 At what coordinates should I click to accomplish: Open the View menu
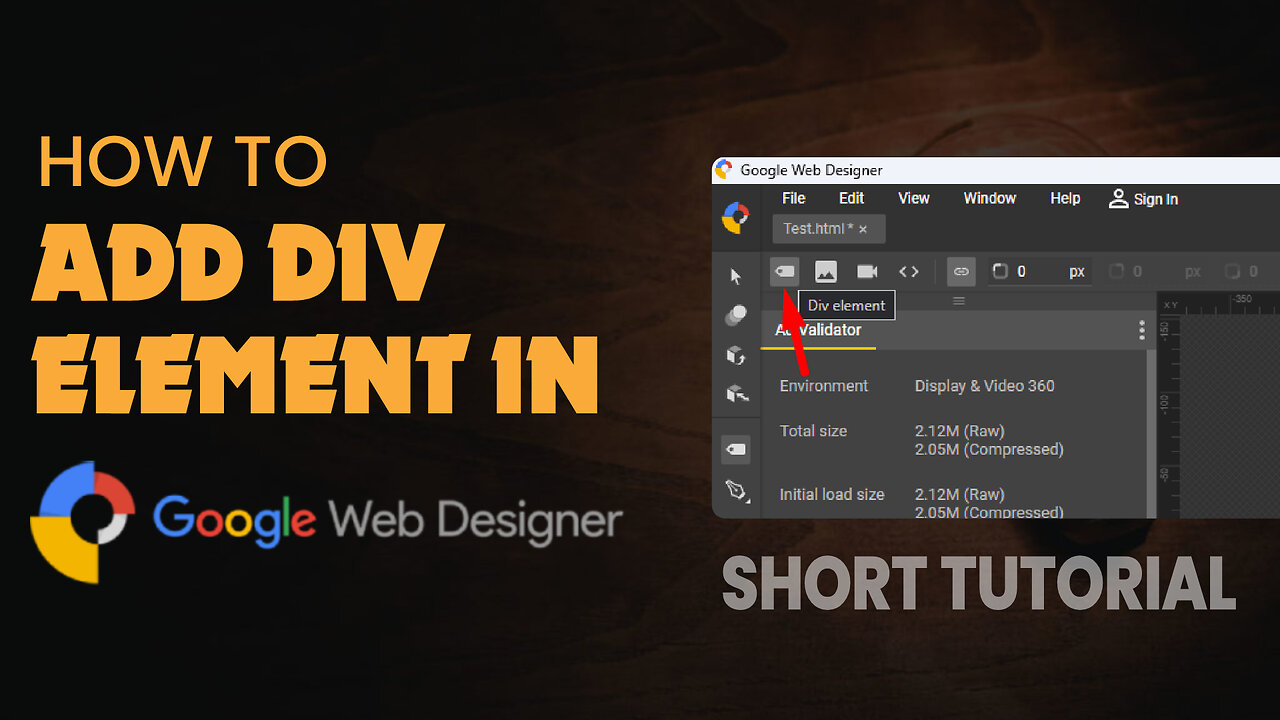click(x=914, y=198)
